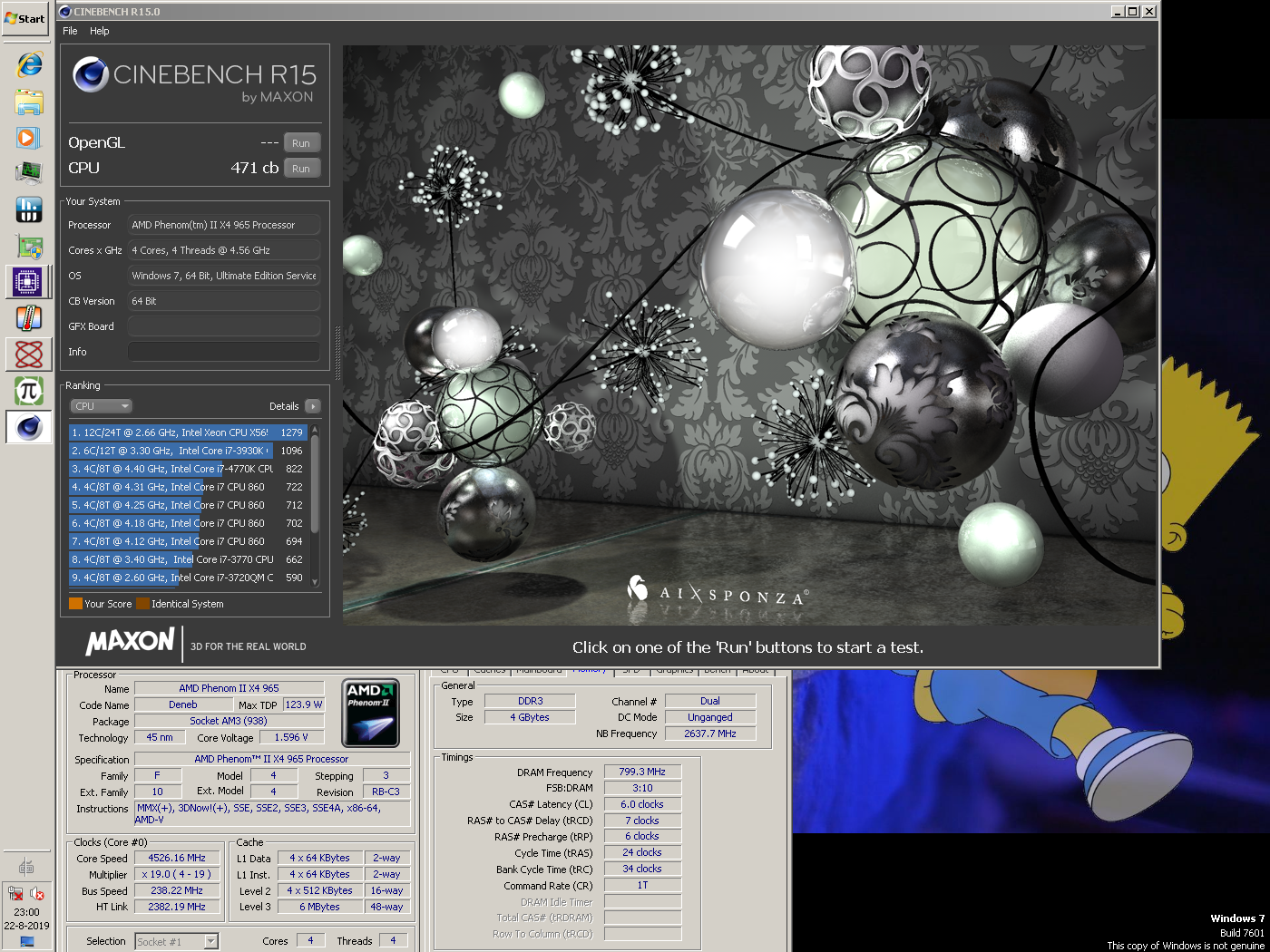Select ranking entry 2 Core i7-3930K
1270x952 pixels.
click(189, 451)
